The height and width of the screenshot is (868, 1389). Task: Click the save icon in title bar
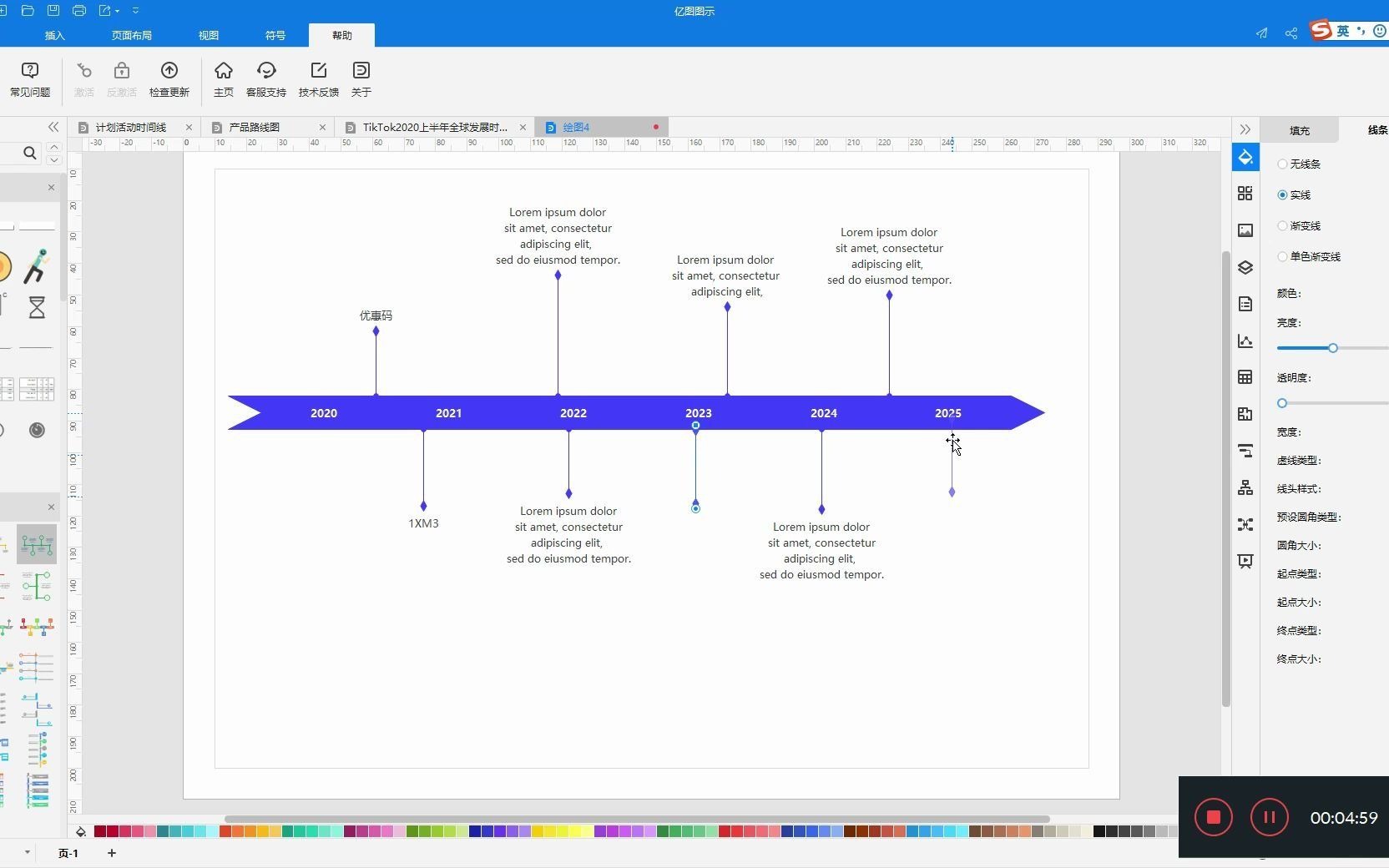tap(53, 11)
